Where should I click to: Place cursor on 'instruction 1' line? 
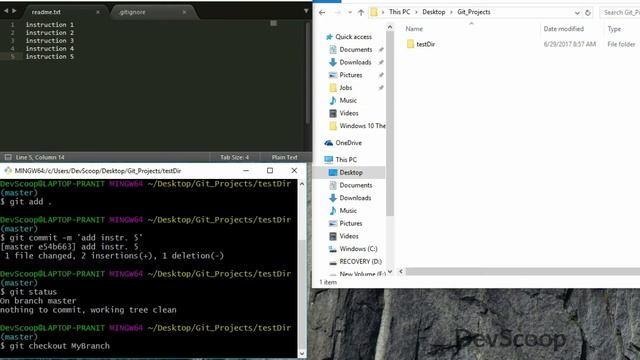point(50,24)
